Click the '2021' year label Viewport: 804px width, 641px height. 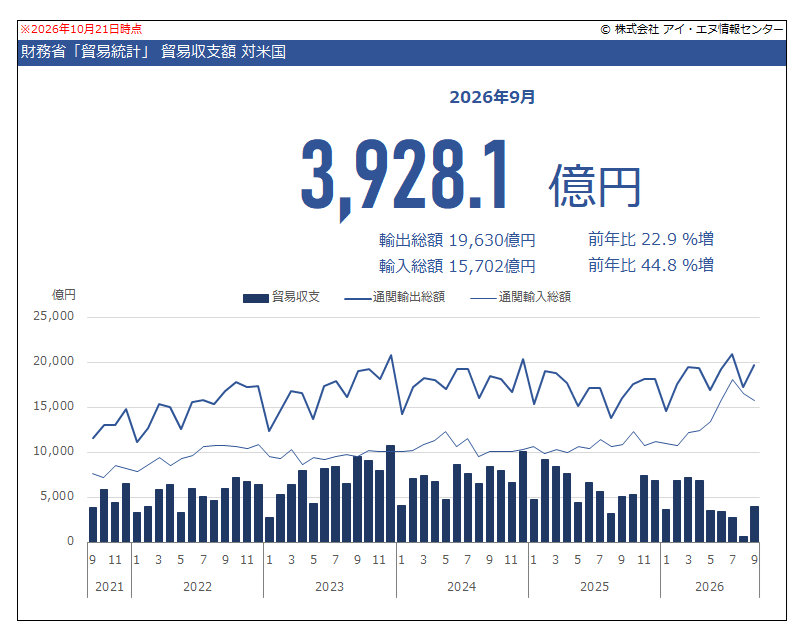tap(109, 587)
